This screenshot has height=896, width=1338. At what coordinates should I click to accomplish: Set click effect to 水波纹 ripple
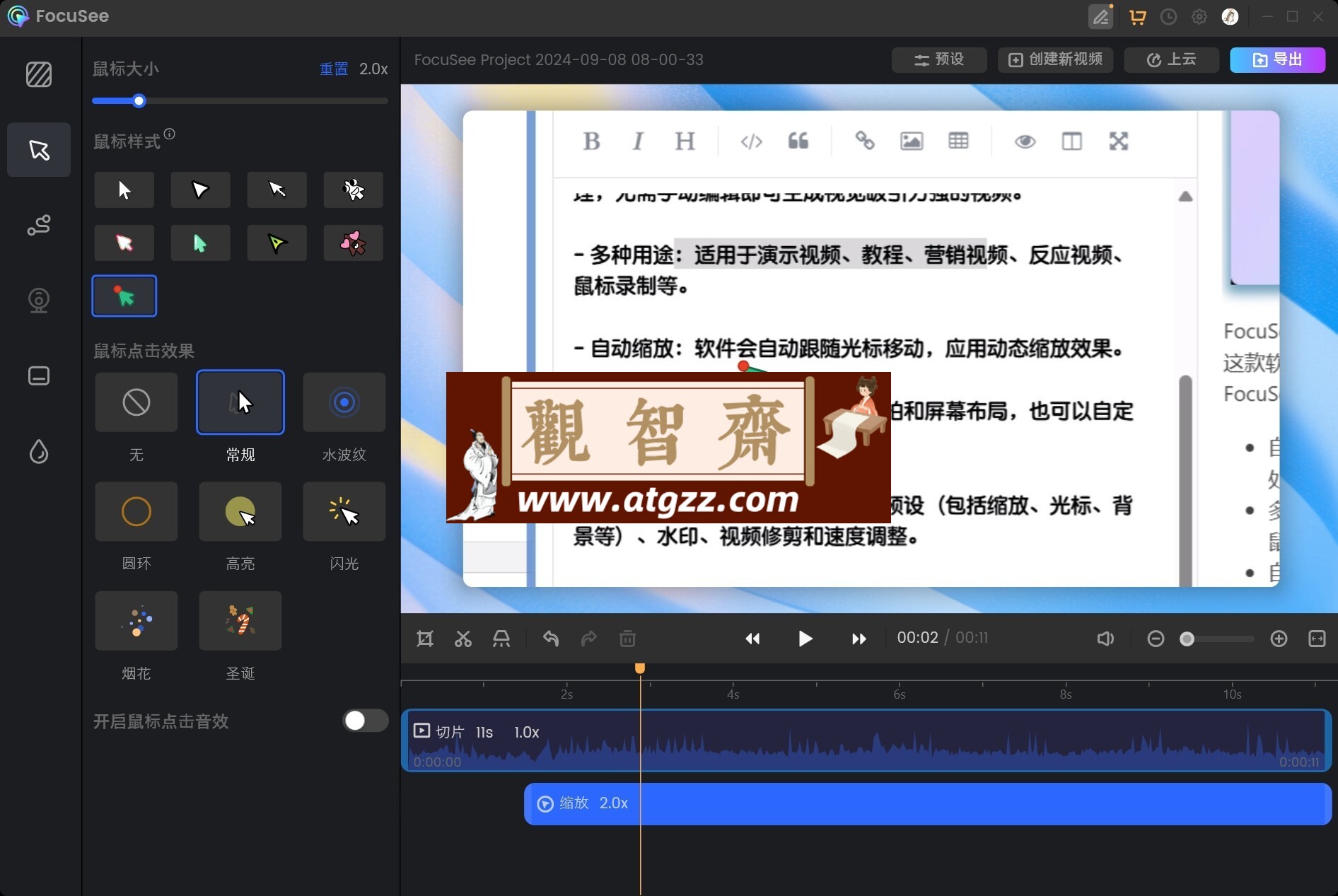(x=344, y=402)
